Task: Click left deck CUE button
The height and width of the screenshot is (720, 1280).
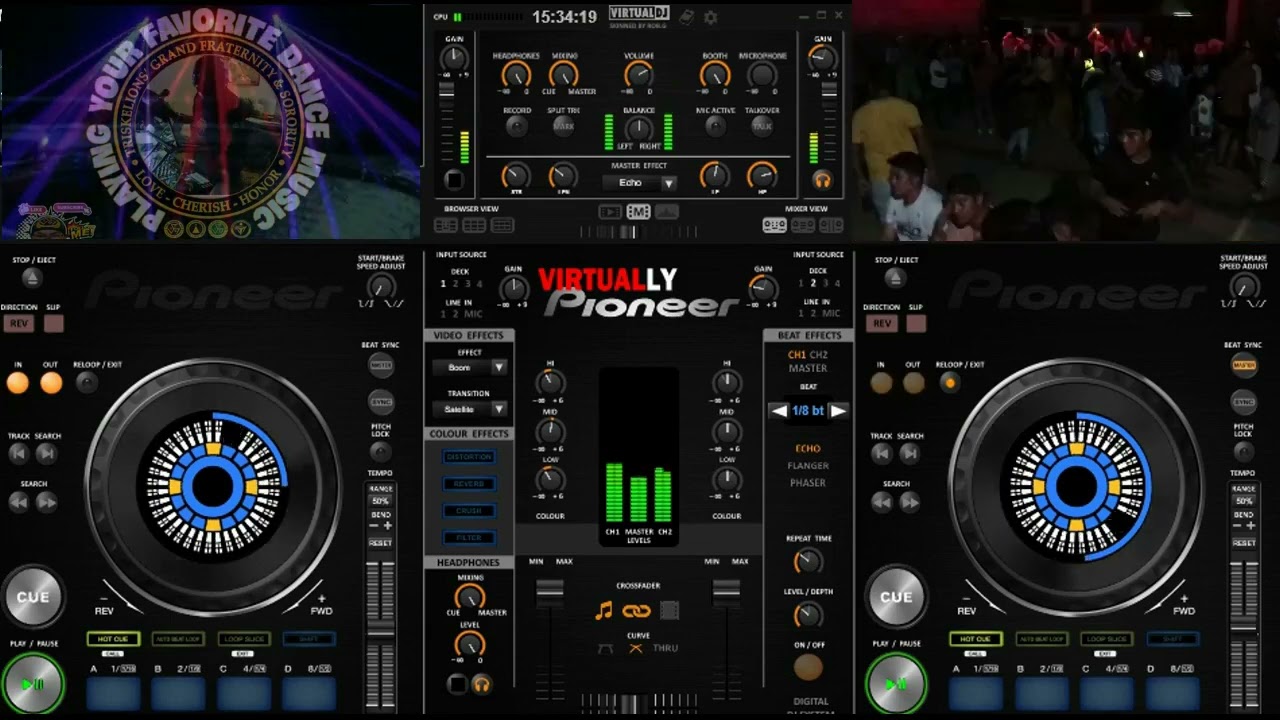Action: [32, 597]
